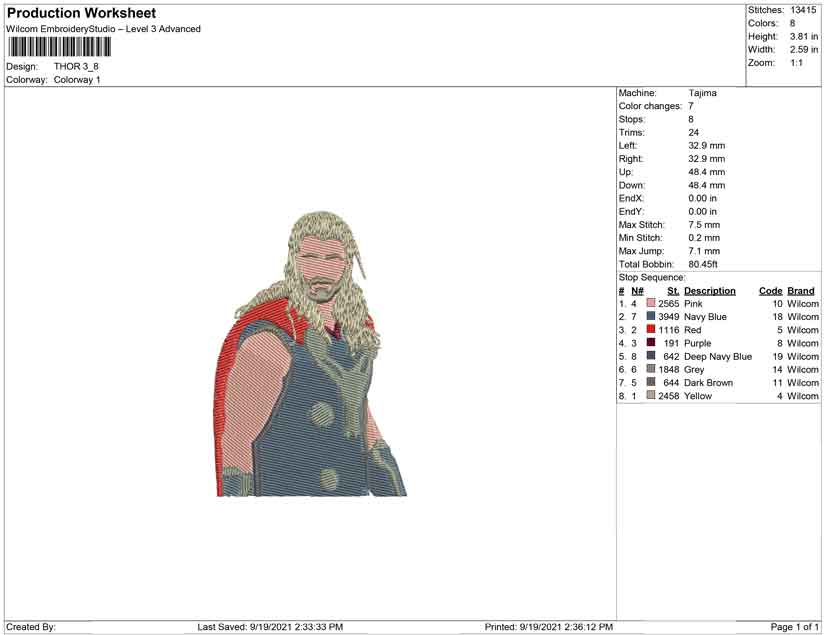Click the Max Stitch value '7.5 mm'
This screenshot has width=825, height=635.
(x=704, y=225)
